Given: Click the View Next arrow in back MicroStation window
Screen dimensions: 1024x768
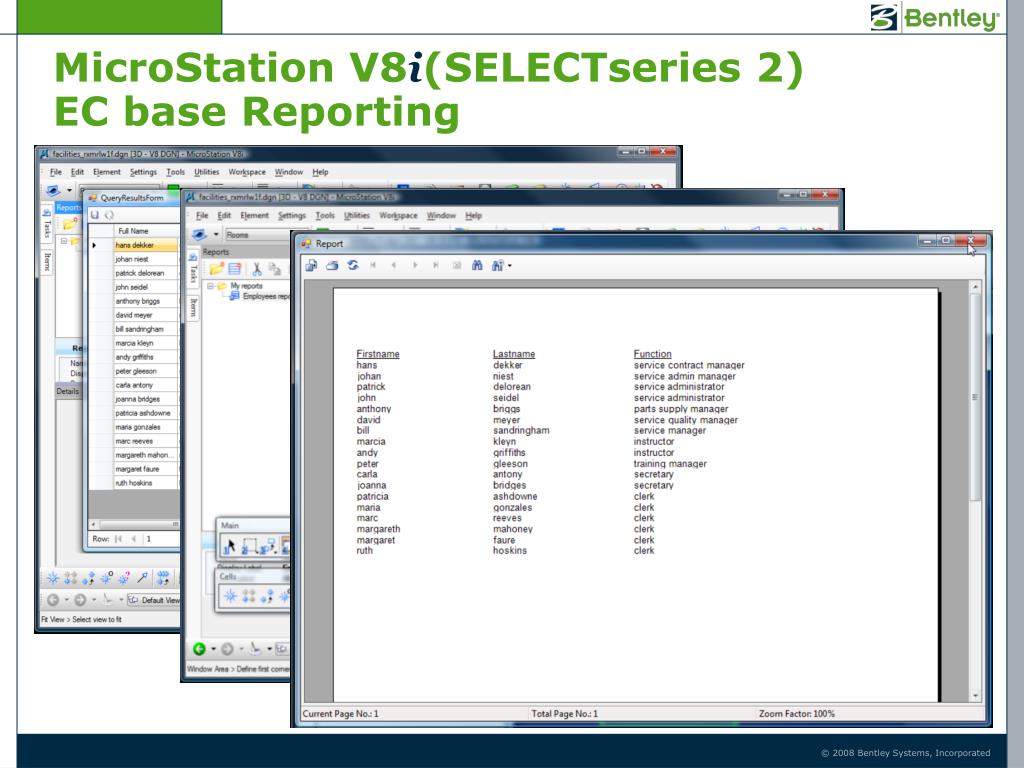Looking at the screenshot, I should coord(80,600).
